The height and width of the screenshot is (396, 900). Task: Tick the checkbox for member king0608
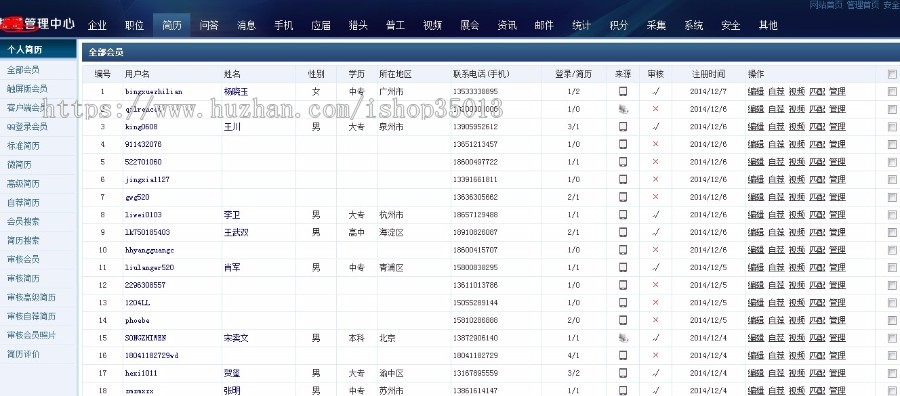pyautogui.click(x=892, y=126)
